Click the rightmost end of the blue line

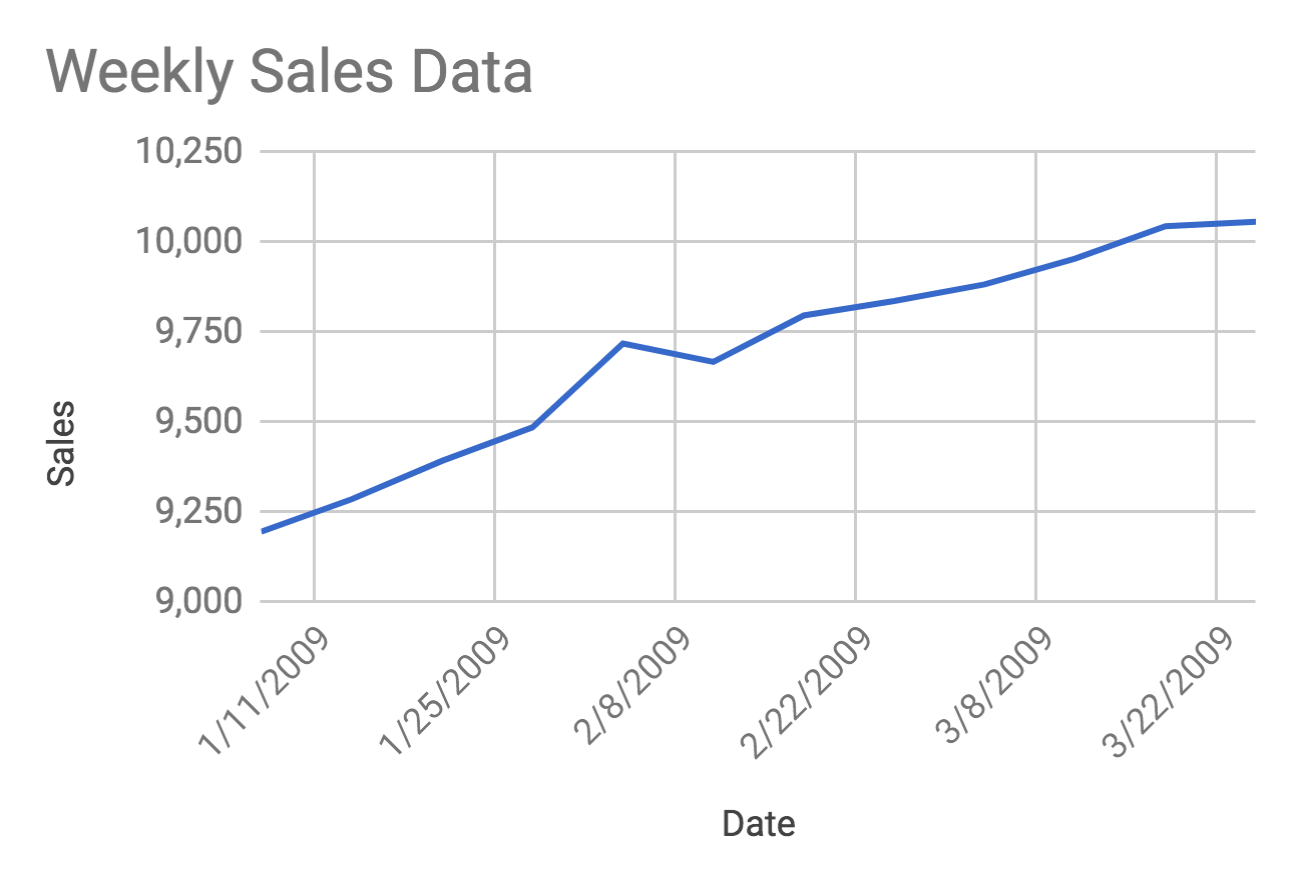(1253, 221)
